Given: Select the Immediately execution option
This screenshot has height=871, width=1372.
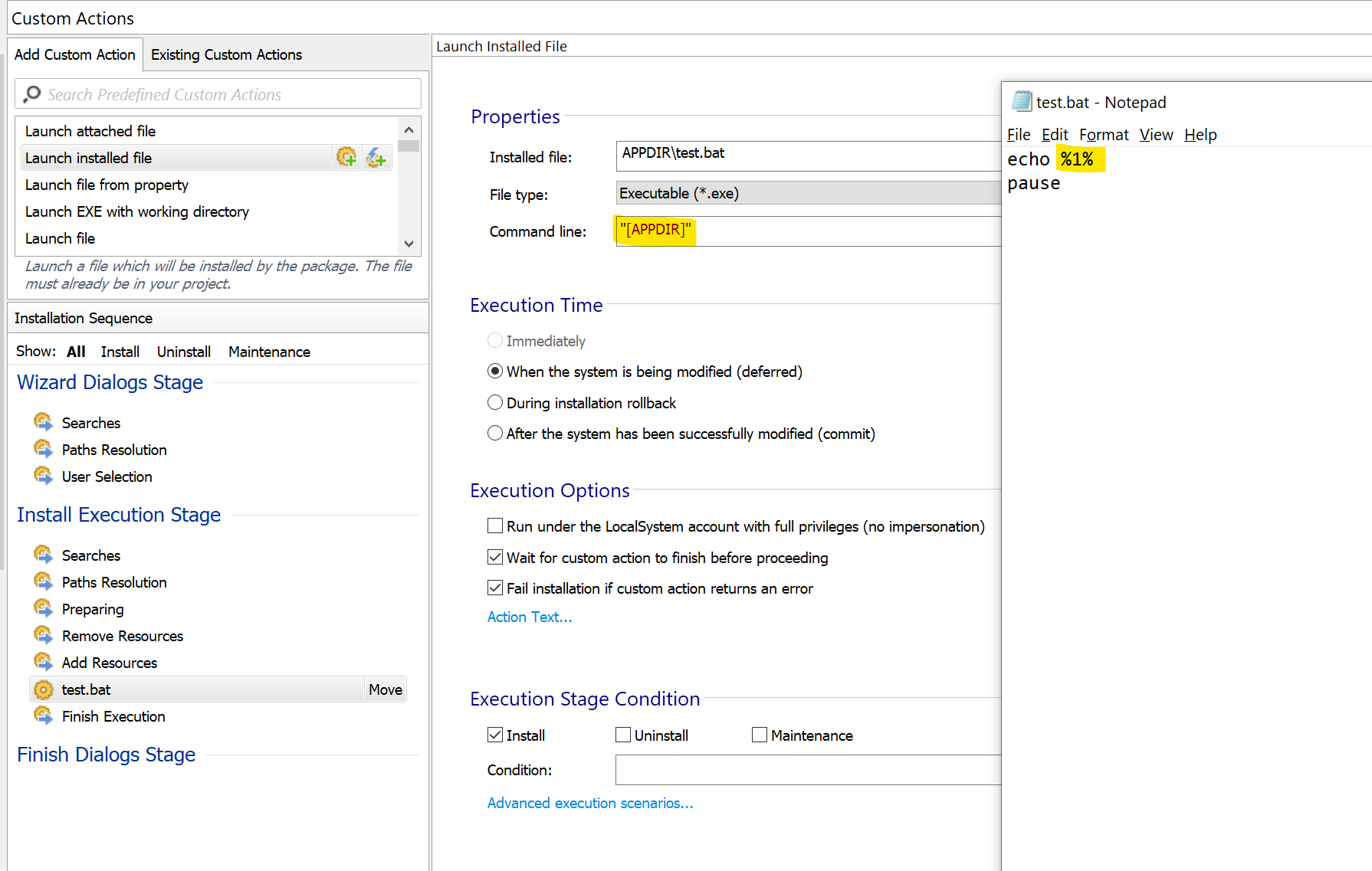Looking at the screenshot, I should [x=495, y=340].
